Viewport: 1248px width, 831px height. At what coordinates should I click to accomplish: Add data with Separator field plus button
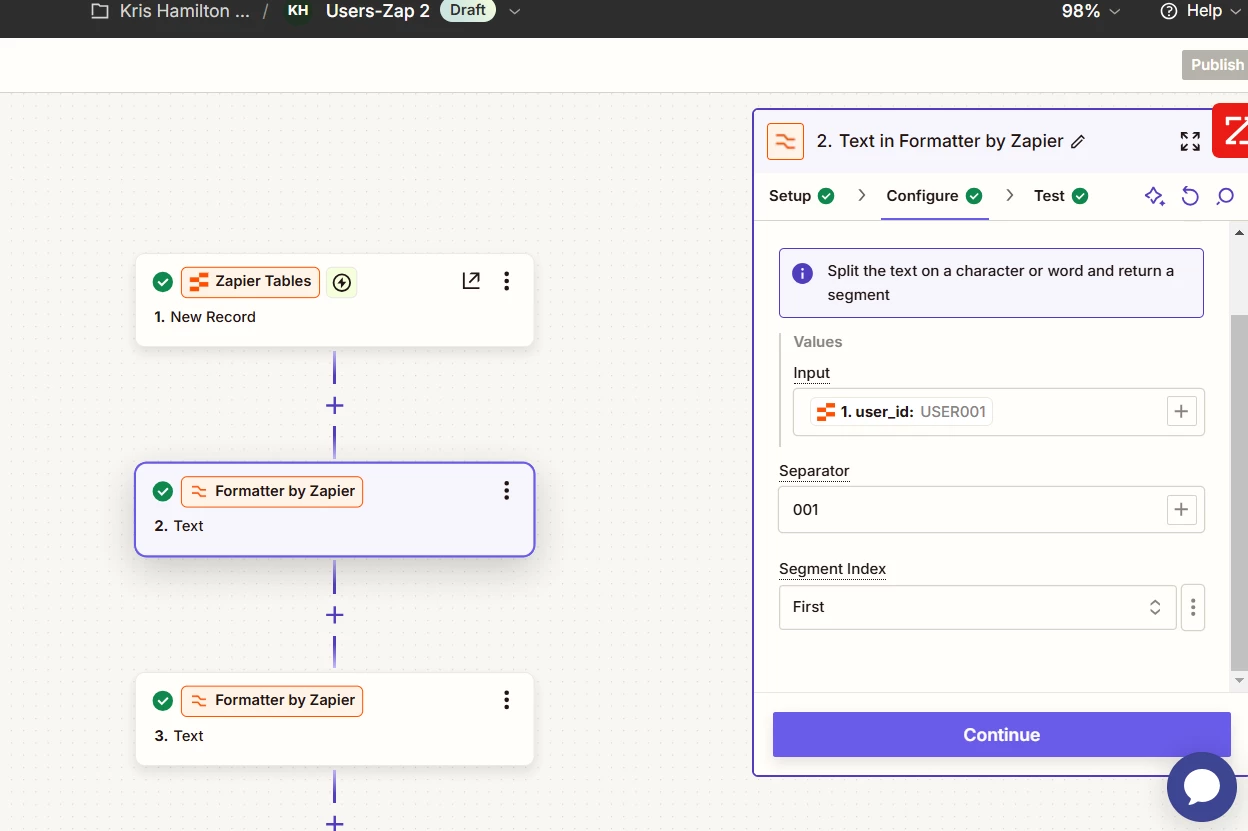point(1182,510)
